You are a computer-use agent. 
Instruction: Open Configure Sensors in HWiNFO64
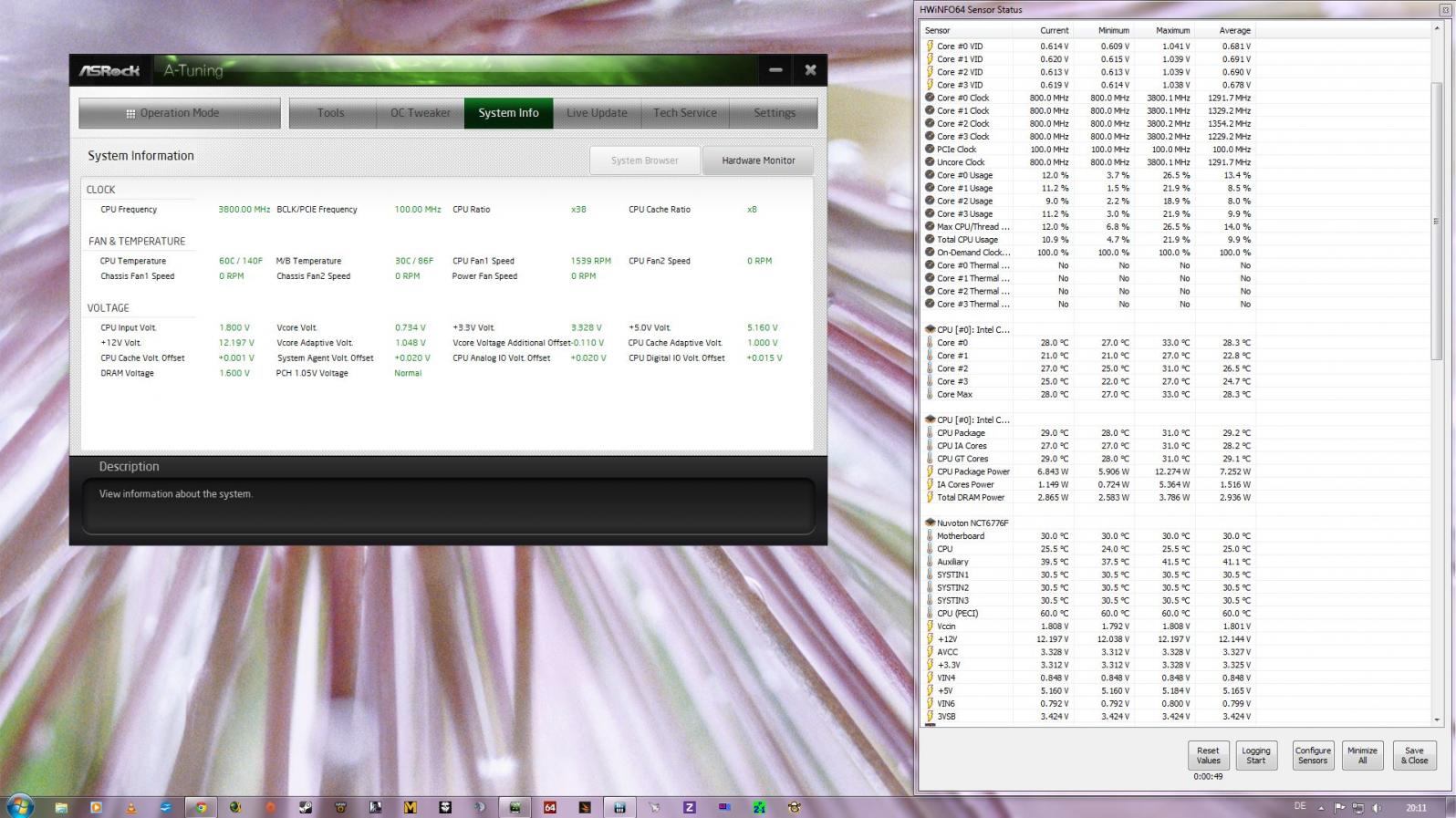(x=1313, y=755)
